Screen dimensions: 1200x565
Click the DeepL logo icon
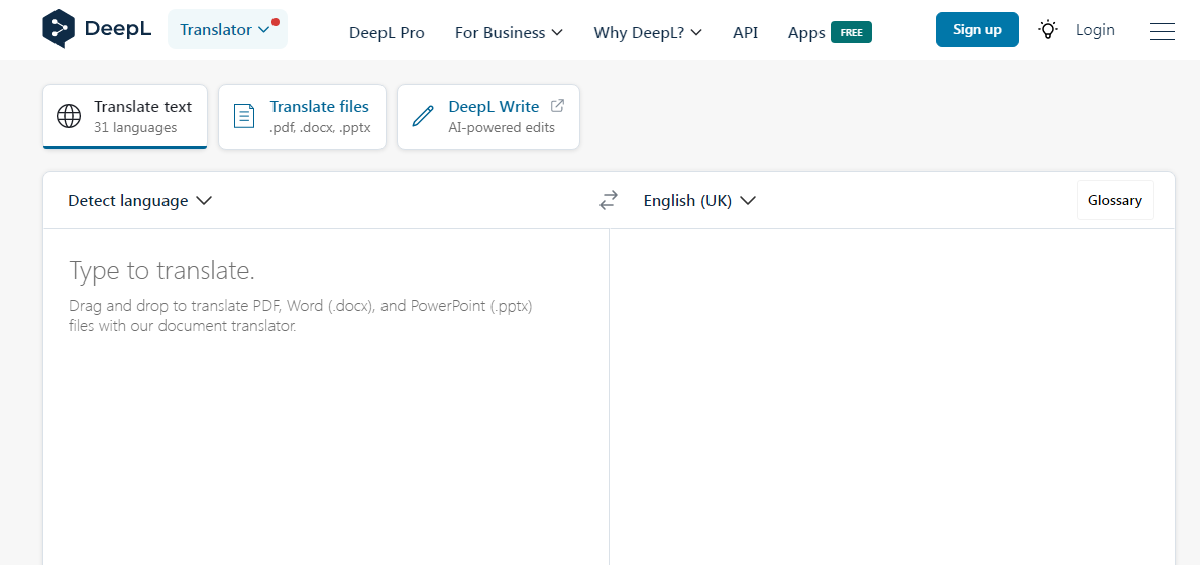(x=59, y=29)
